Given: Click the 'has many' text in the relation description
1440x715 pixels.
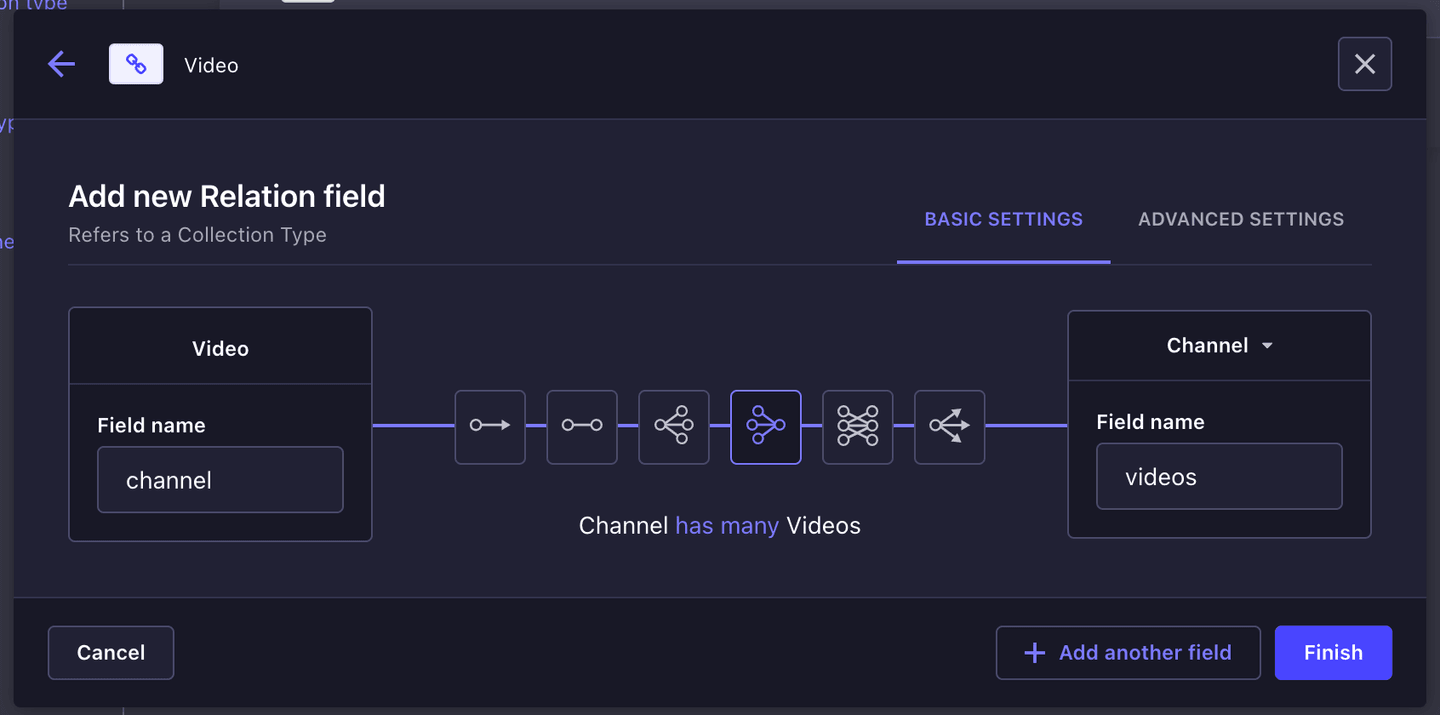Looking at the screenshot, I should (727, 525).
